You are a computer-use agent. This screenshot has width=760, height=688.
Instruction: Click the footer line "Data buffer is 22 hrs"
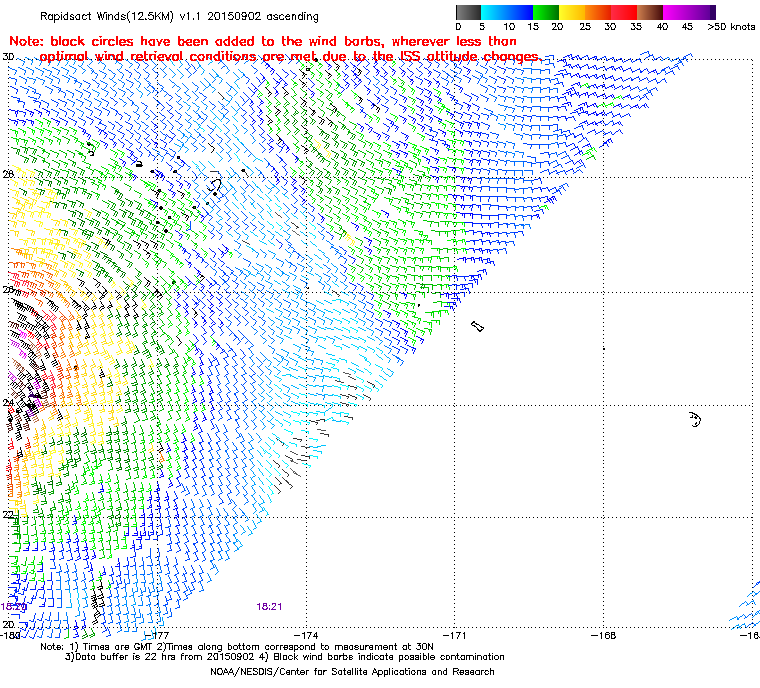285,657
